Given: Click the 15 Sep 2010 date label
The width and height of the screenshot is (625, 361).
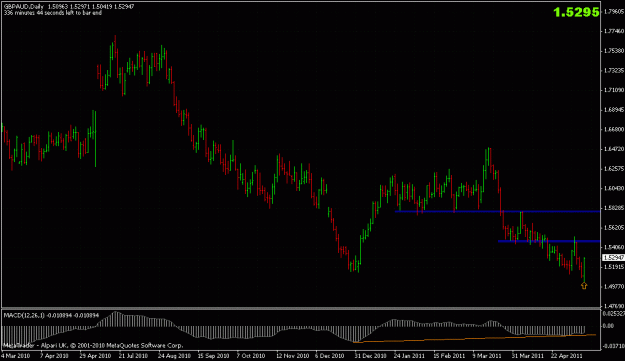Looking at the screenshot, I should click(x=213, y=355).
